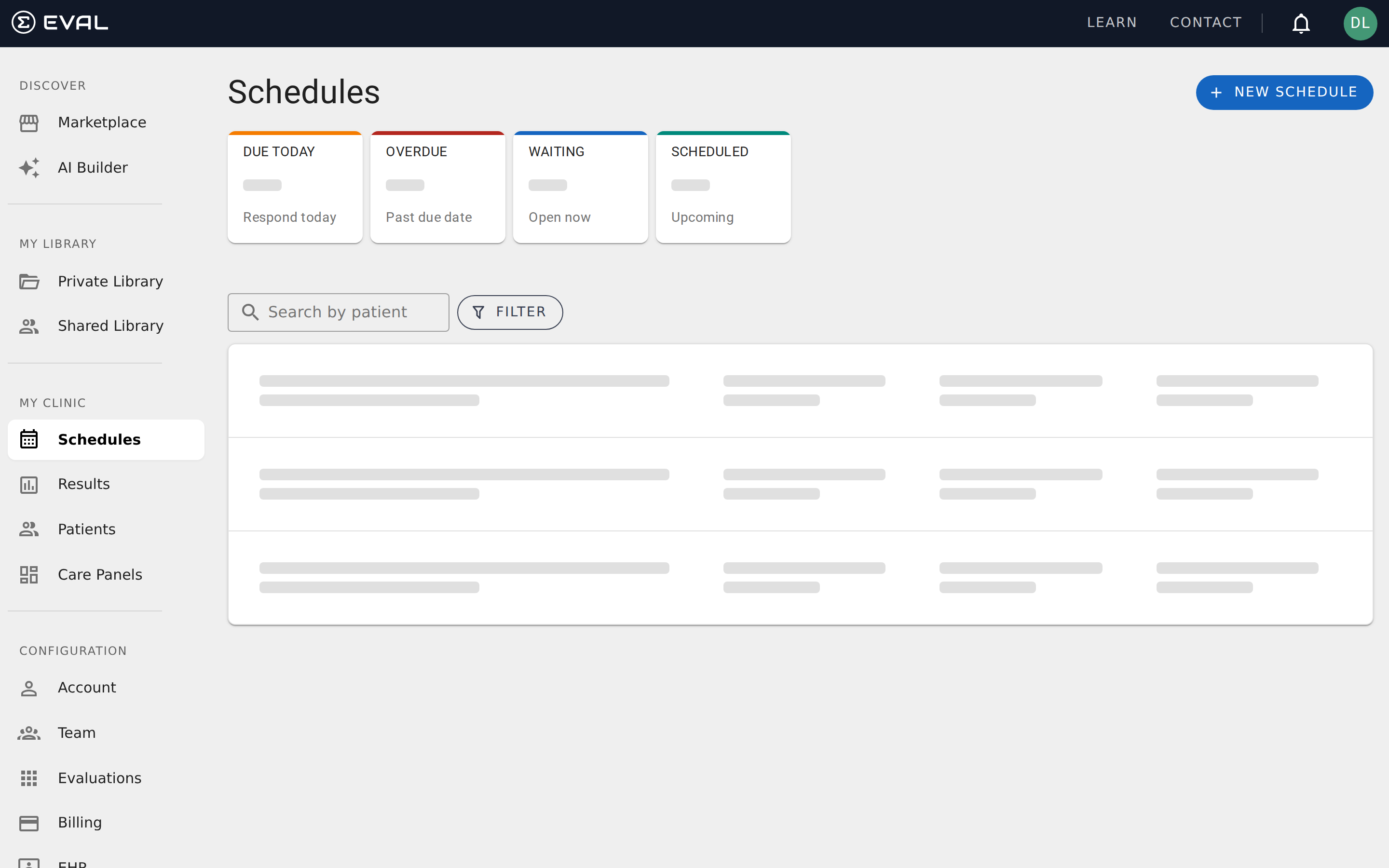Select the AI Builder sidebar icon
The width and height of the screenshot is (1389, 868).
(x=29, y=167)
